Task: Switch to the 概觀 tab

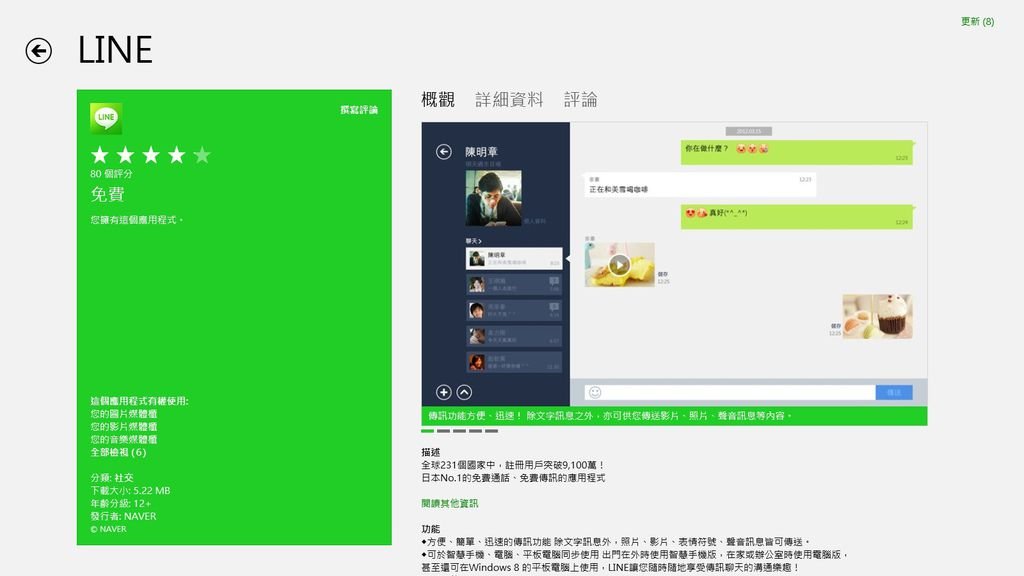Action: (438, 99)
